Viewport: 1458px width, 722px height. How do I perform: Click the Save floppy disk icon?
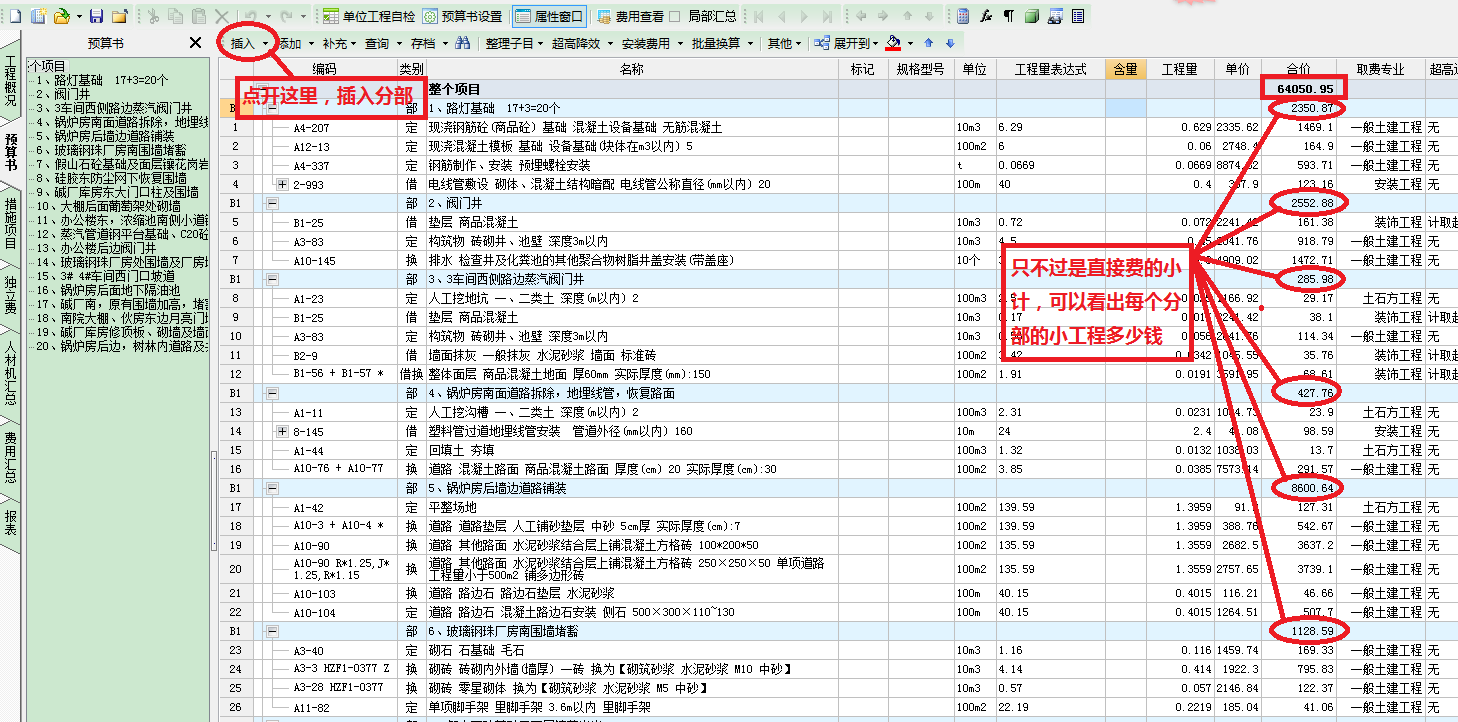coord(96,16)
